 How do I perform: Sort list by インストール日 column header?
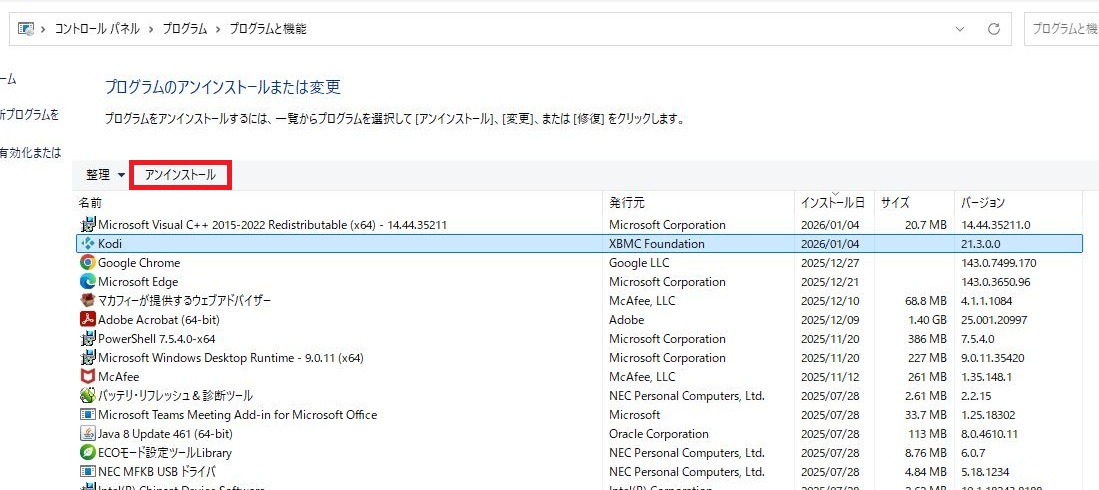tap(832, 203)
